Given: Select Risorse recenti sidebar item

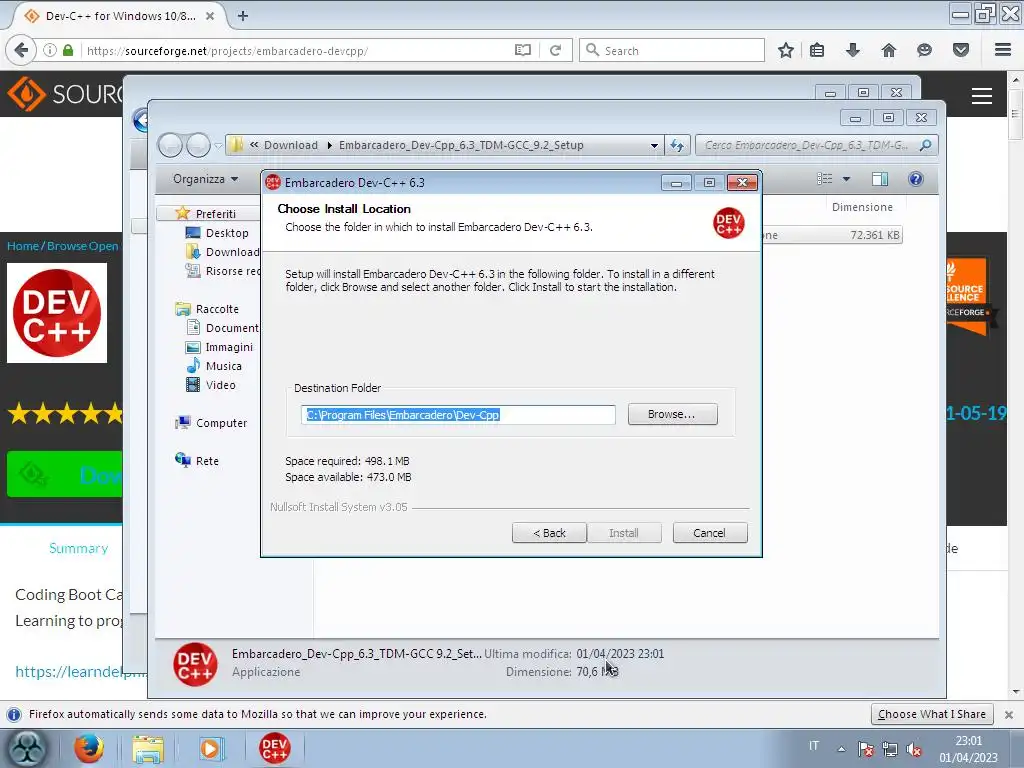Looking at the screenshot, I should point(222,271).
